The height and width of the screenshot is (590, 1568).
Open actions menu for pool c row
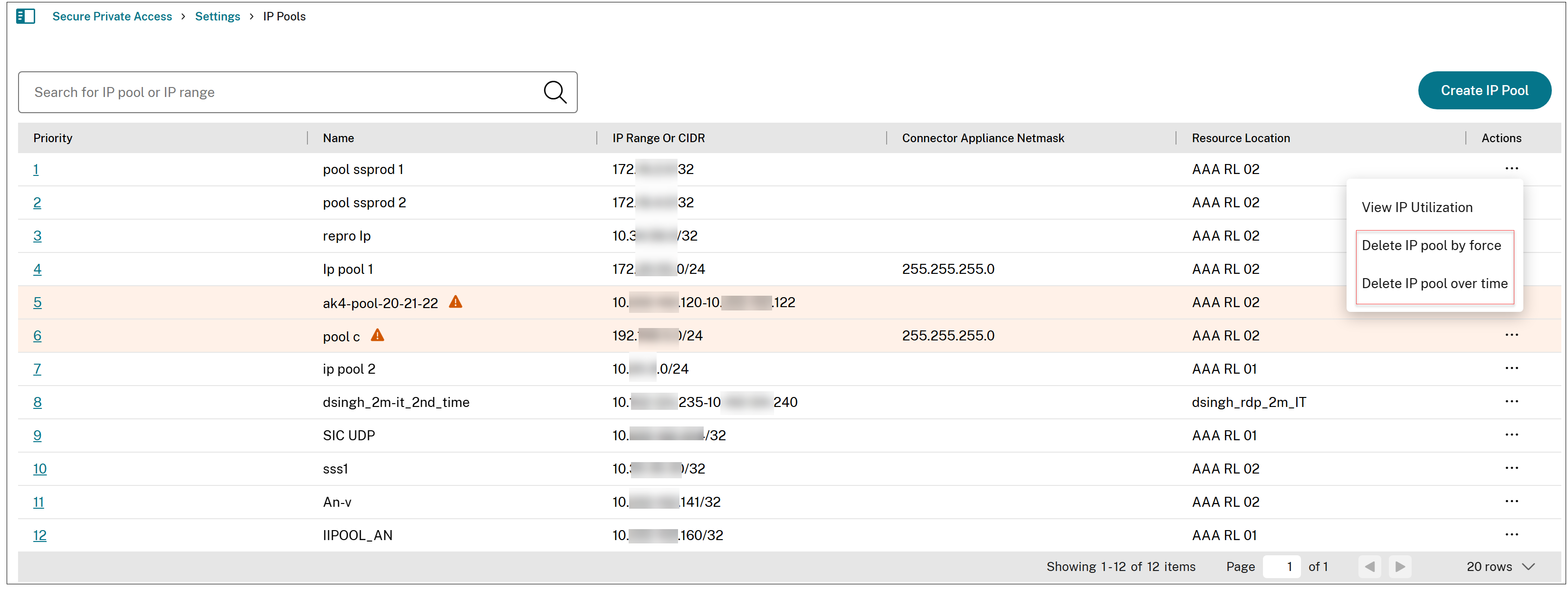pyautogui.click(x=1511, y=334)
